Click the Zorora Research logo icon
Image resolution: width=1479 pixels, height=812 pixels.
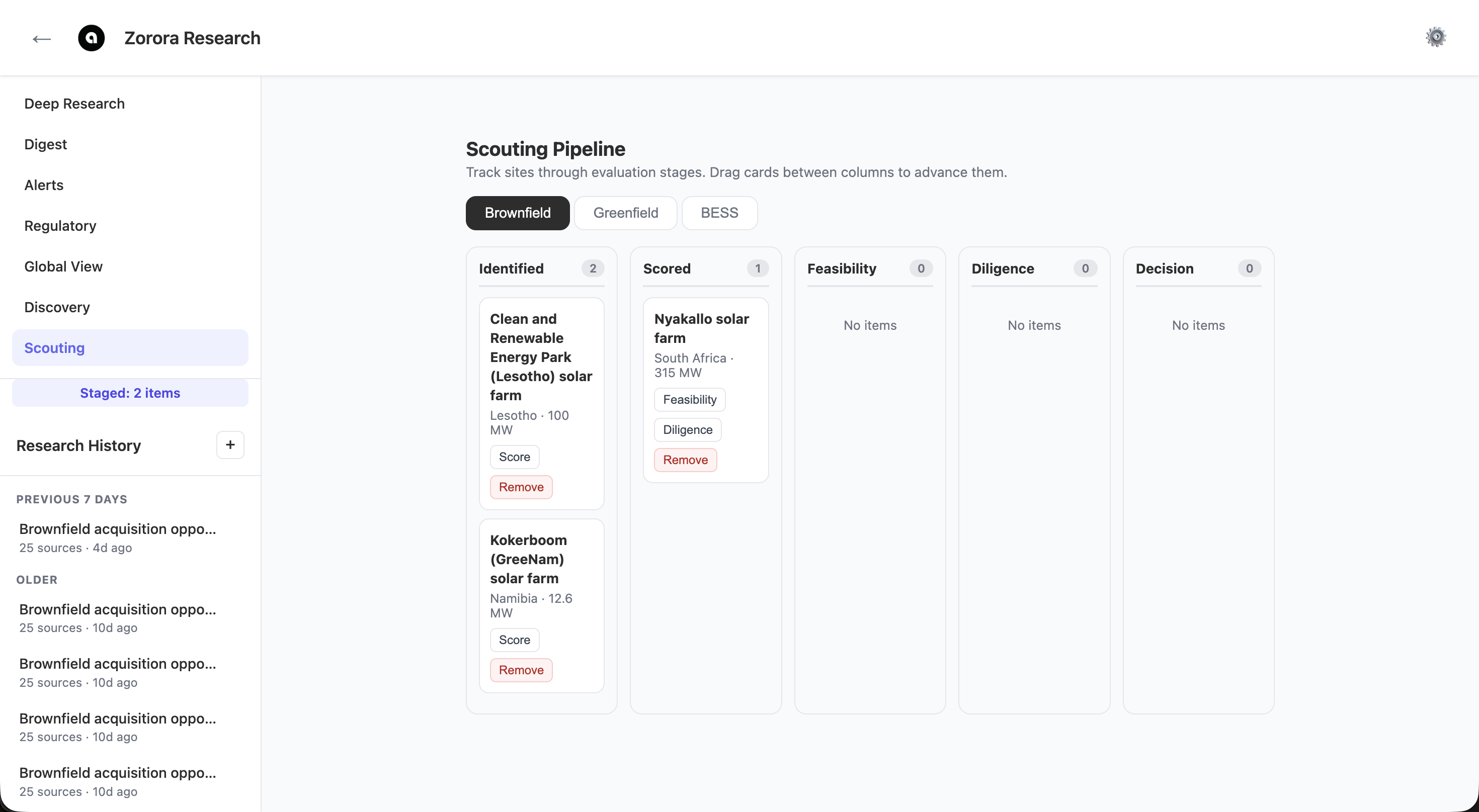[91, 38]
